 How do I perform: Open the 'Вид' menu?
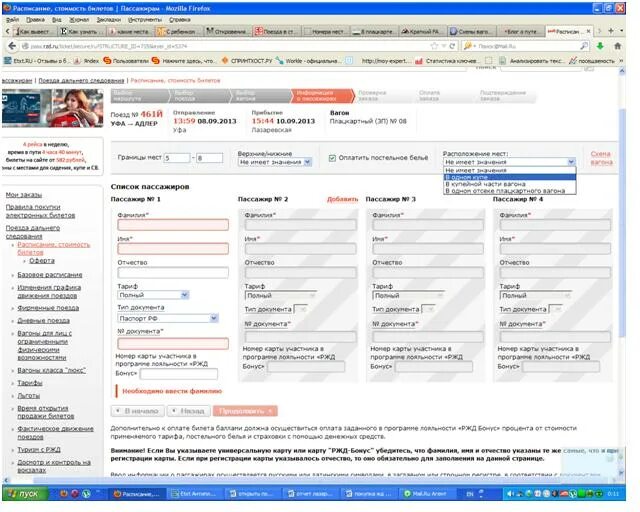(57, 20)
